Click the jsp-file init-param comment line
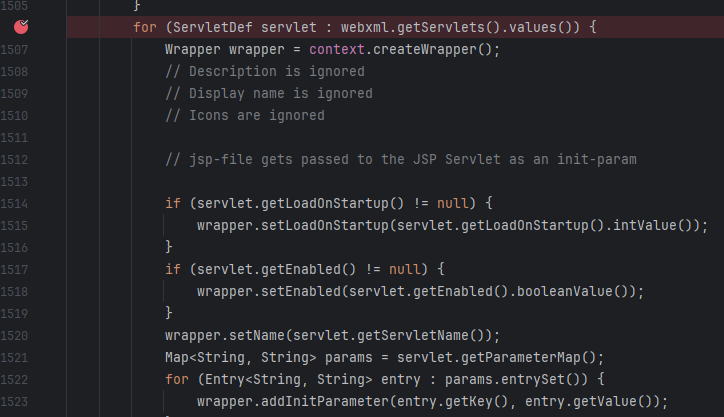The width and height of the screenshot is (724, 417). click(x=400, y=159)
